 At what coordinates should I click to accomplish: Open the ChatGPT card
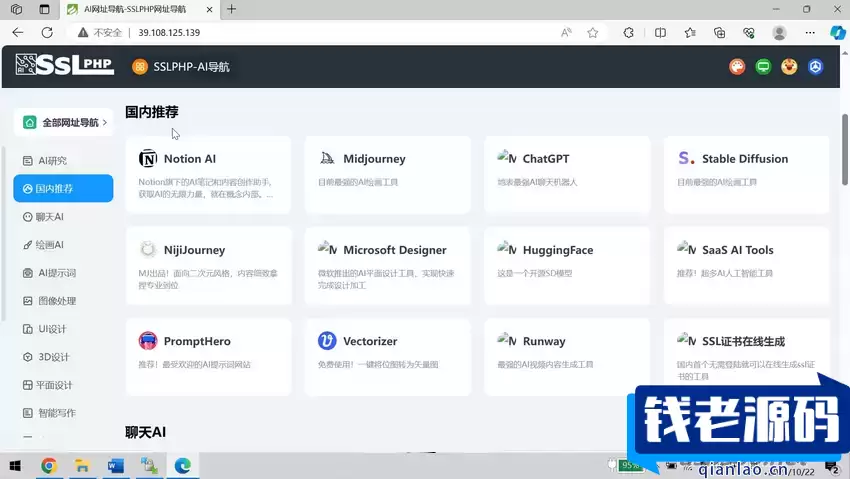pos(567,174)
